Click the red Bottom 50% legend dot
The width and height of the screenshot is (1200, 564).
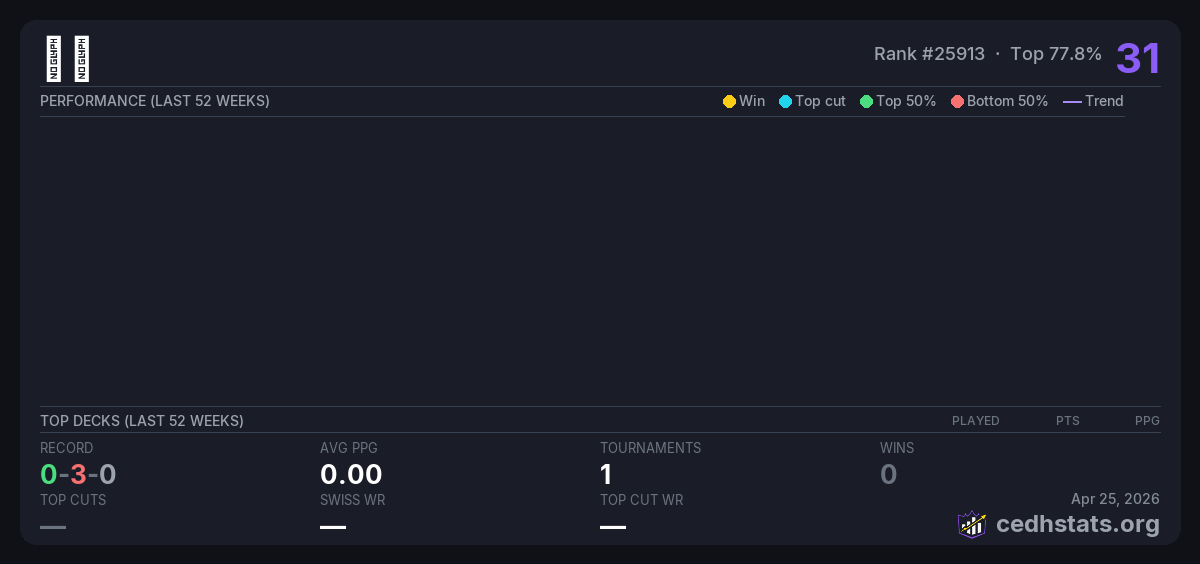point(957,102)
